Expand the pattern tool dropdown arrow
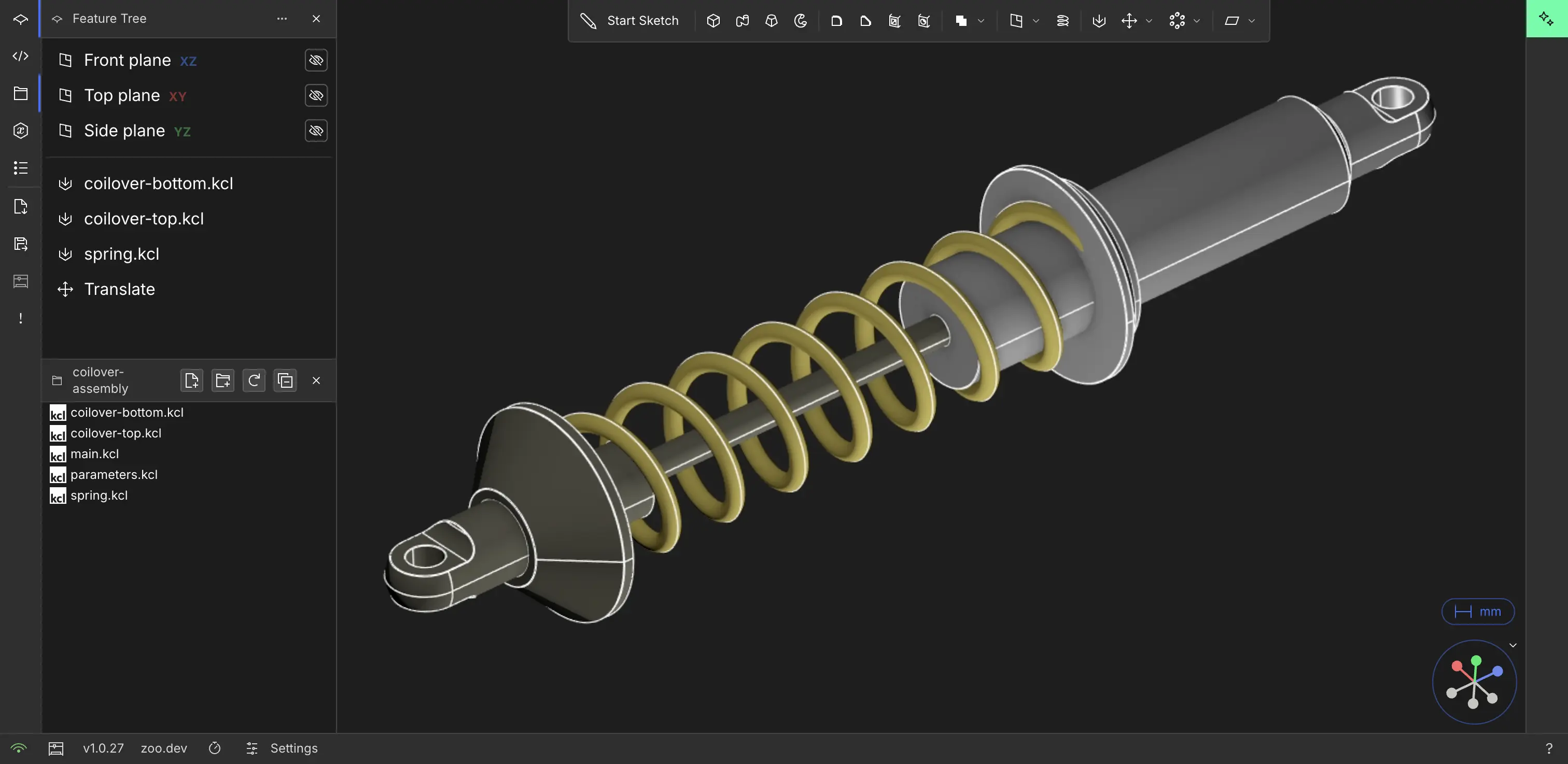The width and height of the screenshot is (1568, 764). click(x=1197, y=21)
